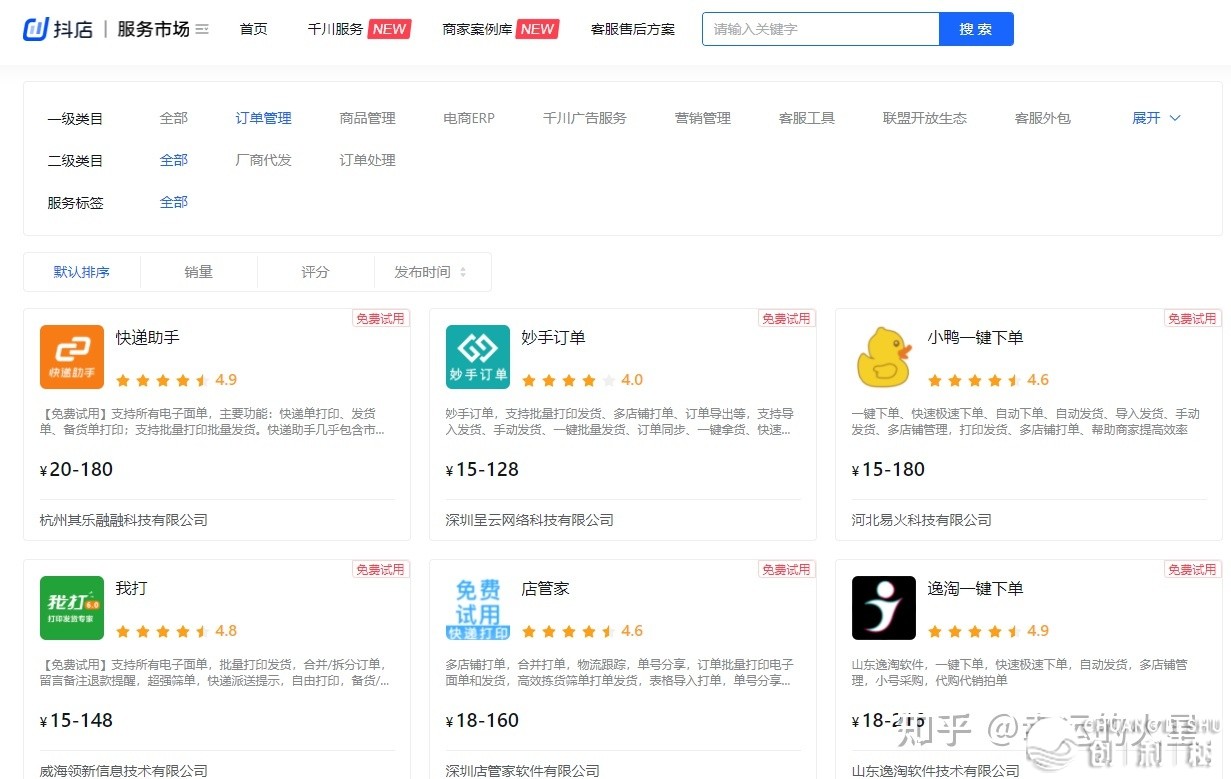Toggle the 发布时间 sort direction arrows
This screenshot has width=1231, height=779.
point(462,272)
